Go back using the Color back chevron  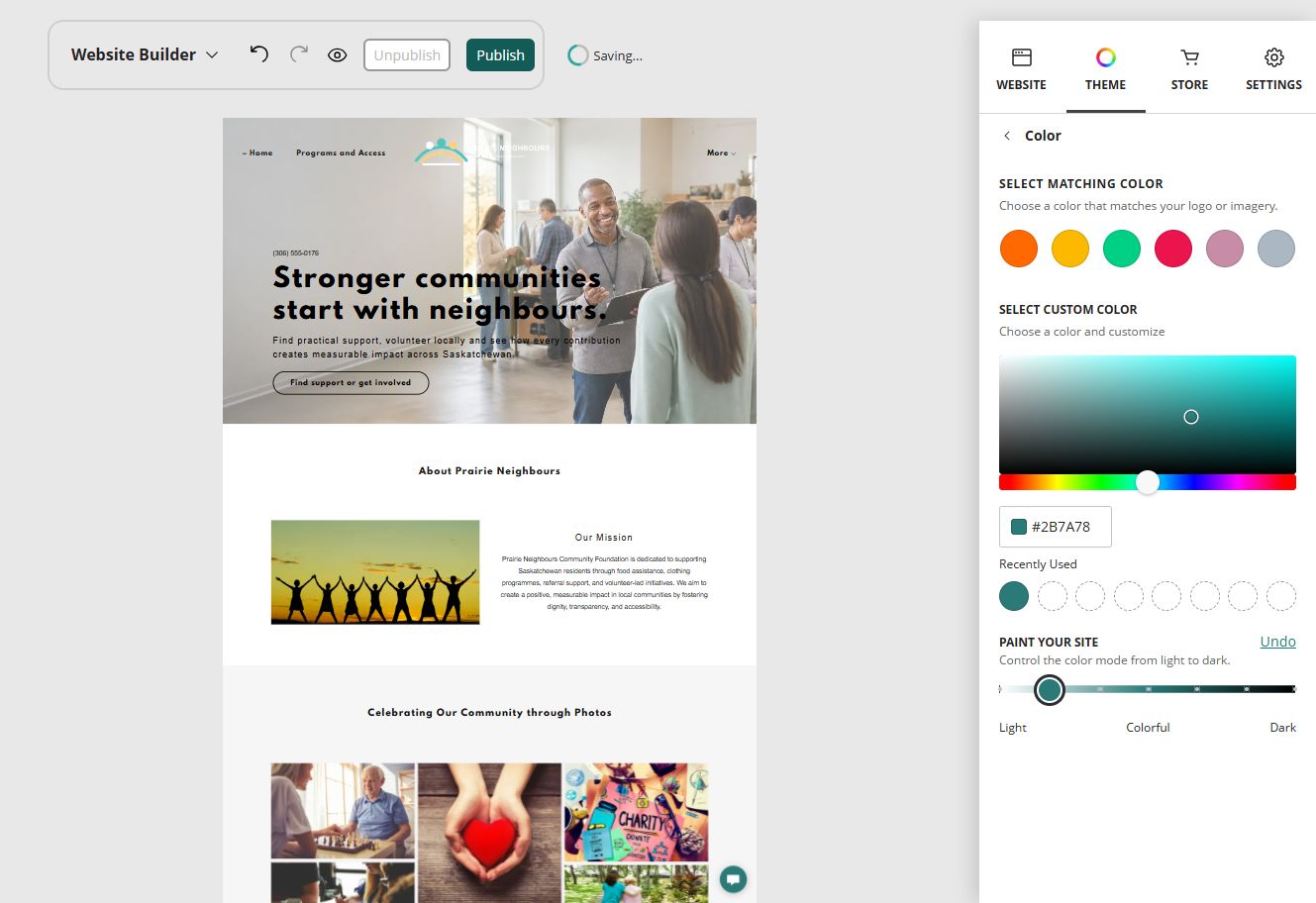coord(1007,136)
